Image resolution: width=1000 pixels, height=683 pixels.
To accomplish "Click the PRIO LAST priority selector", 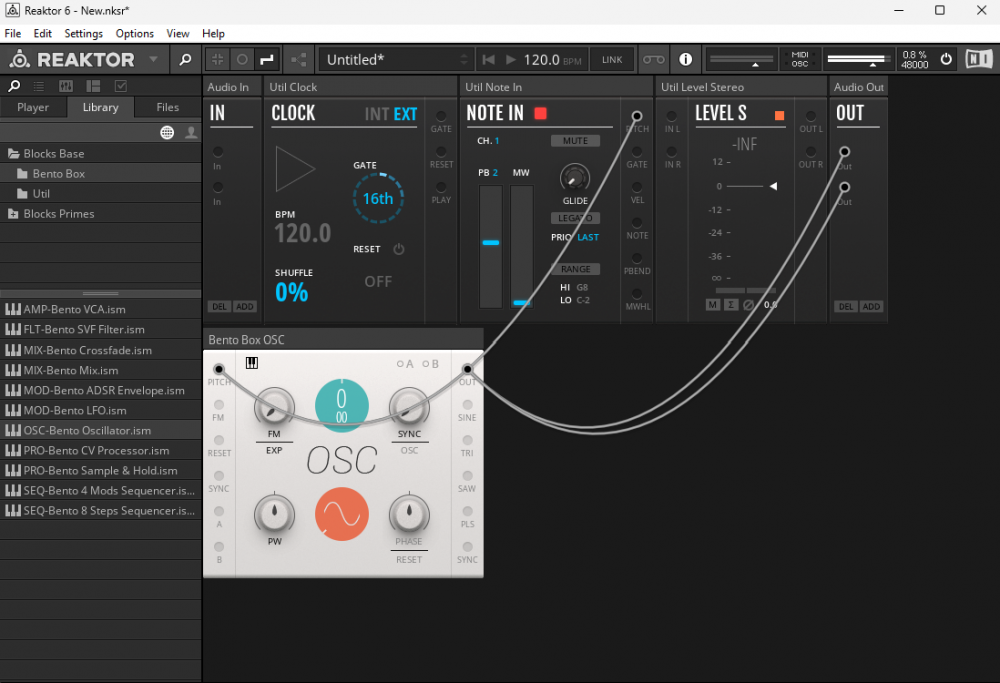I will pyautogui.click(x=587, y=237).
